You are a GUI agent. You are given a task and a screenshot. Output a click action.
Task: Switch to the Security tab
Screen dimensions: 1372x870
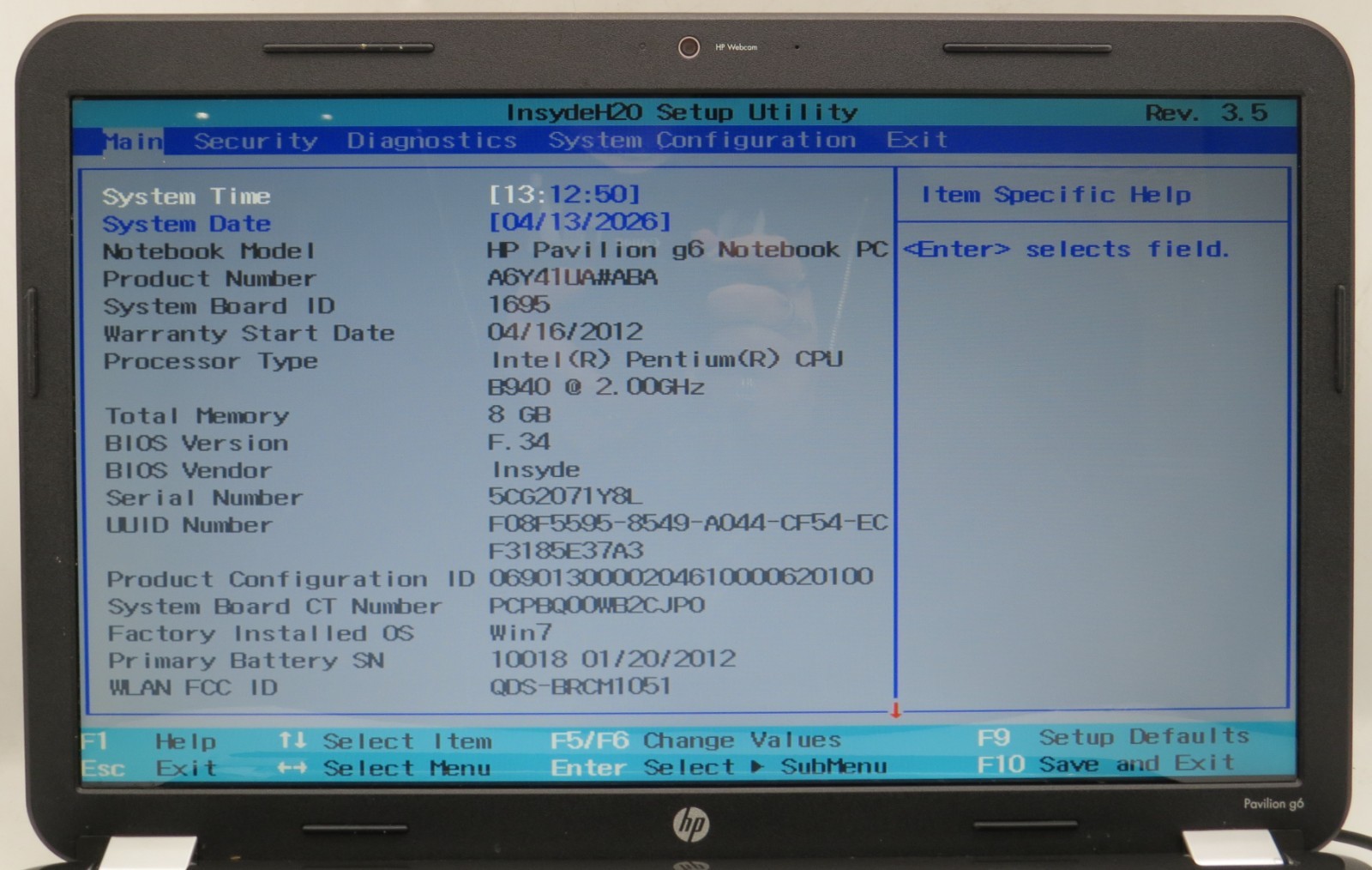pos(256,141)
